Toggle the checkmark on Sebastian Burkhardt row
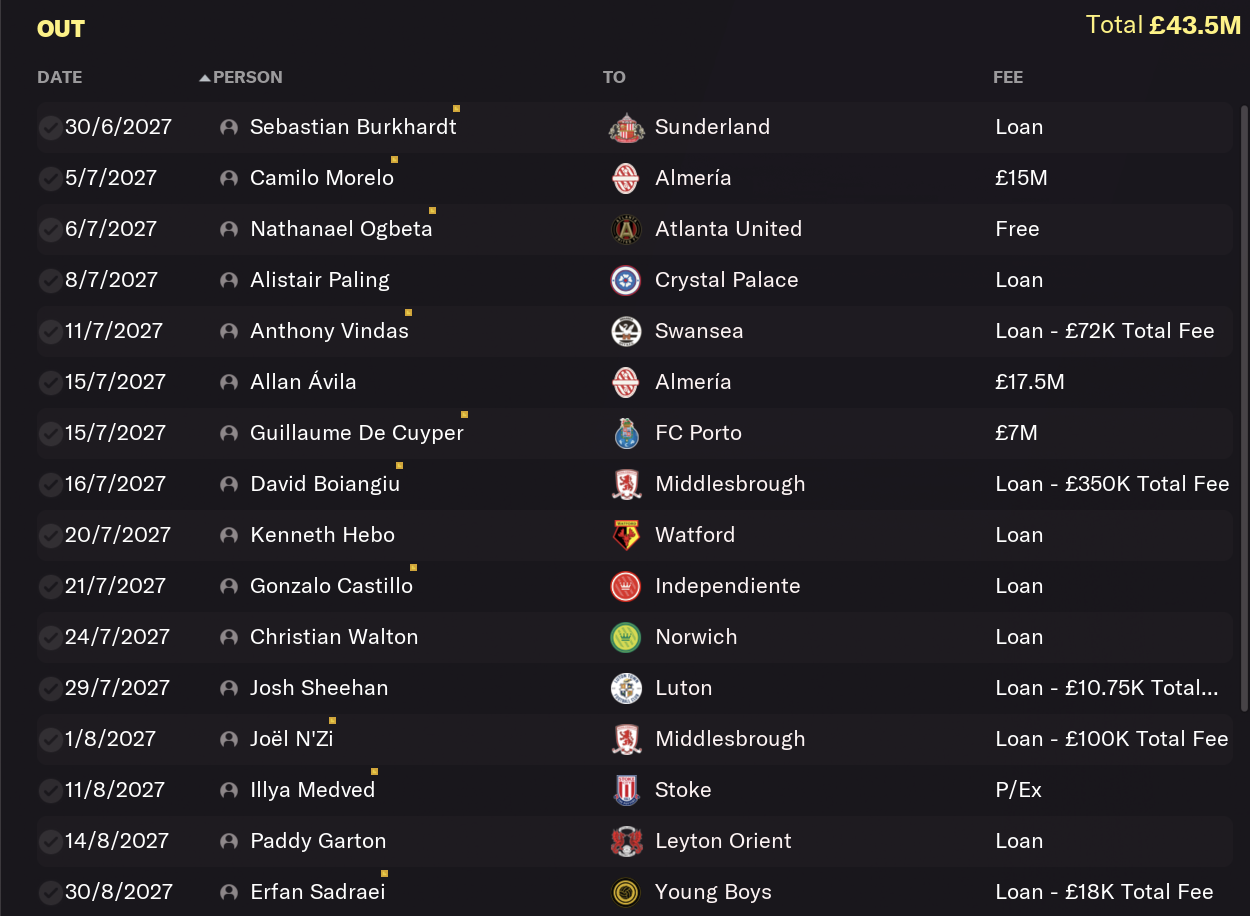Viewport: 1250px width, 916px height. coord(49,127)
